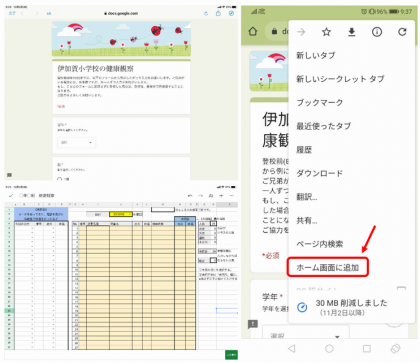Open page info circle icon
The image size is (420, 363).
point(377,32)
